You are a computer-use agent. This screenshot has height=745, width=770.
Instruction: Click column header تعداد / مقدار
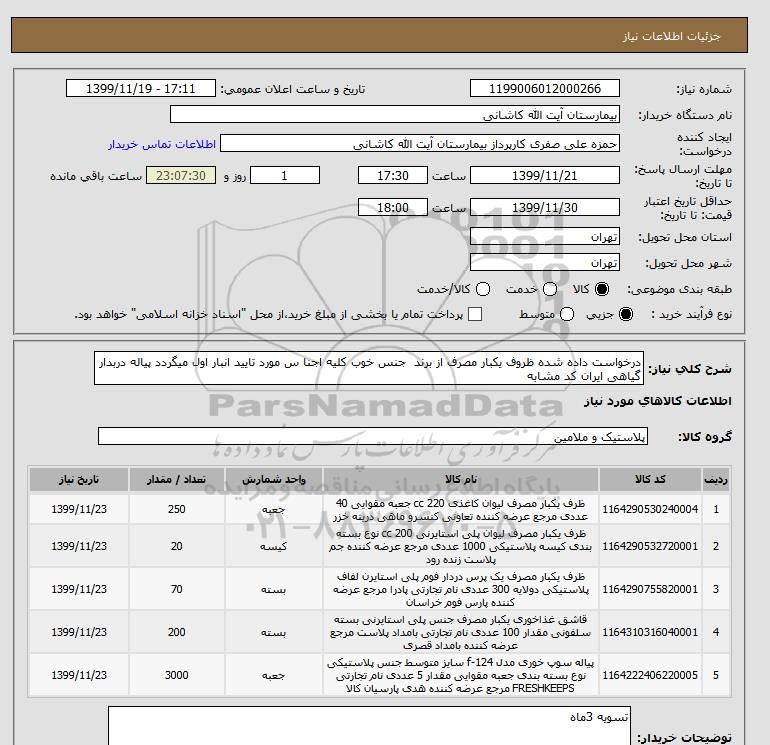[x=177, y=479]
